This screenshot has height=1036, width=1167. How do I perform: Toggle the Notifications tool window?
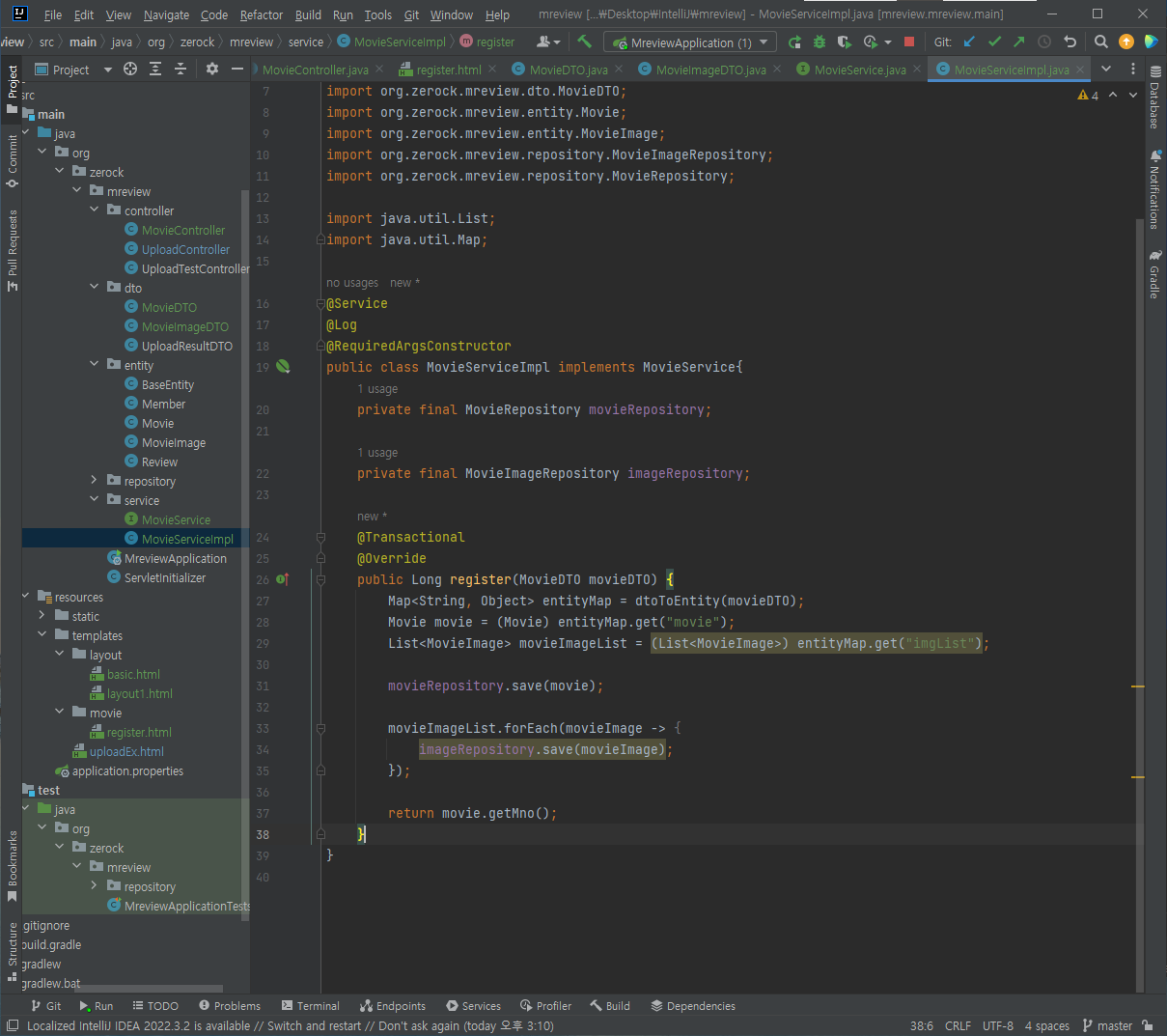click(x=1154, y=189)
